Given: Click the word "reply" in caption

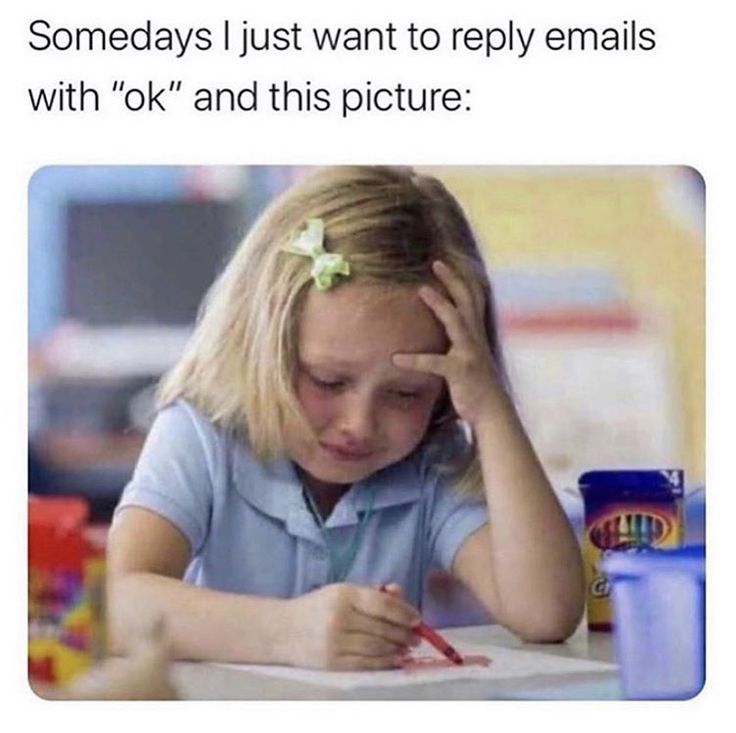Looking at the screenshot, I should coord(493,40).
